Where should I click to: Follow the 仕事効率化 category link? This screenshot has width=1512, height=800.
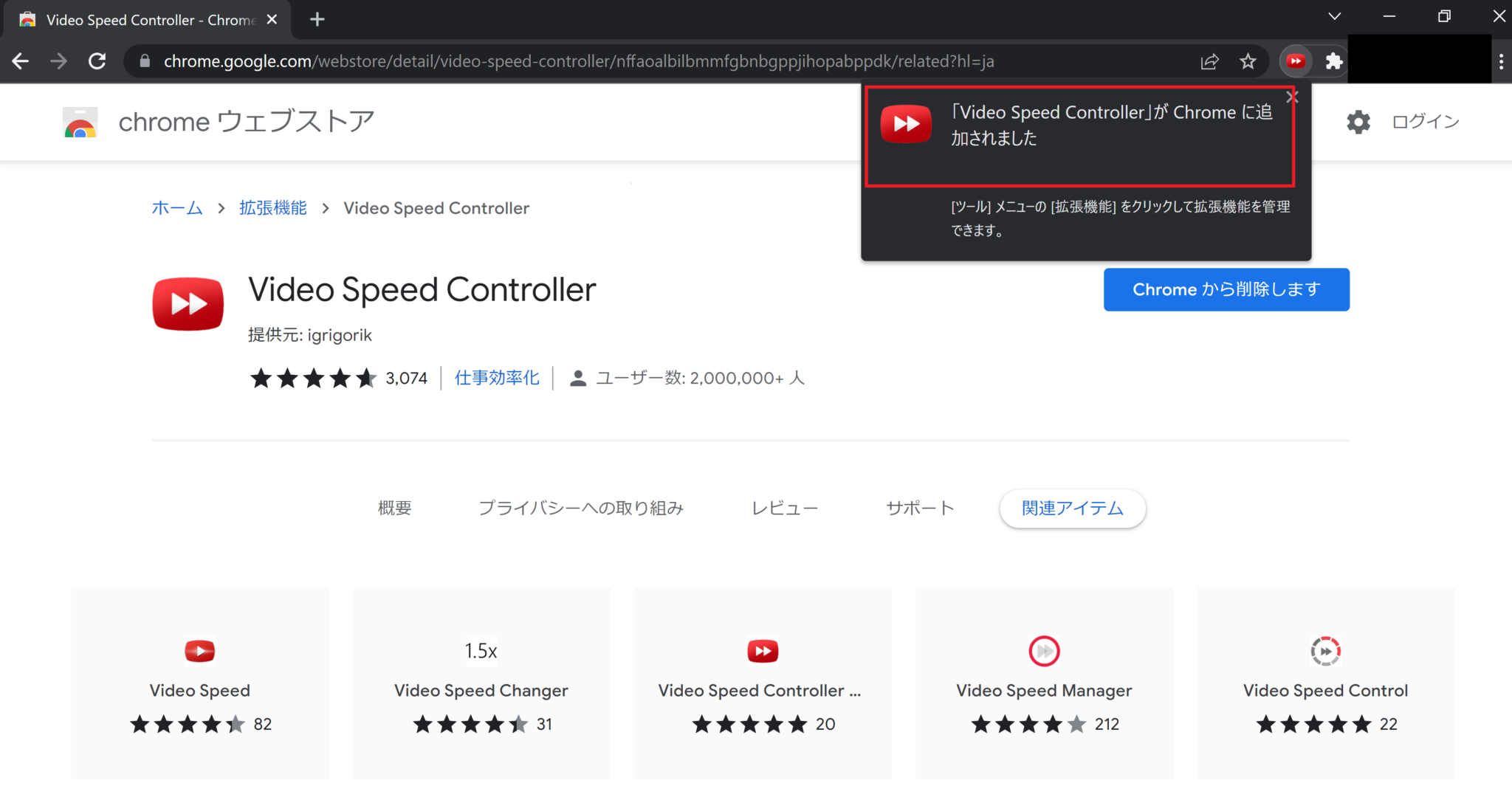pos(496,377)
